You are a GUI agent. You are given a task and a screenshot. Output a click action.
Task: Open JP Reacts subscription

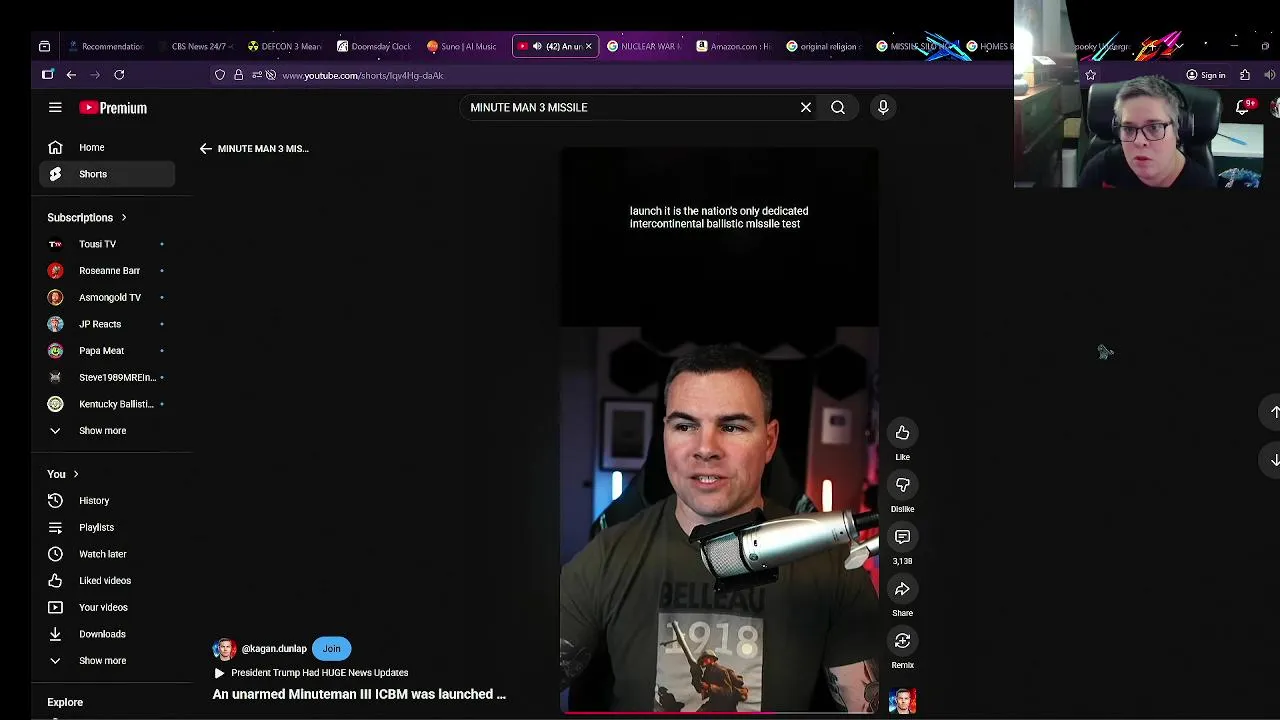point(108,324)
